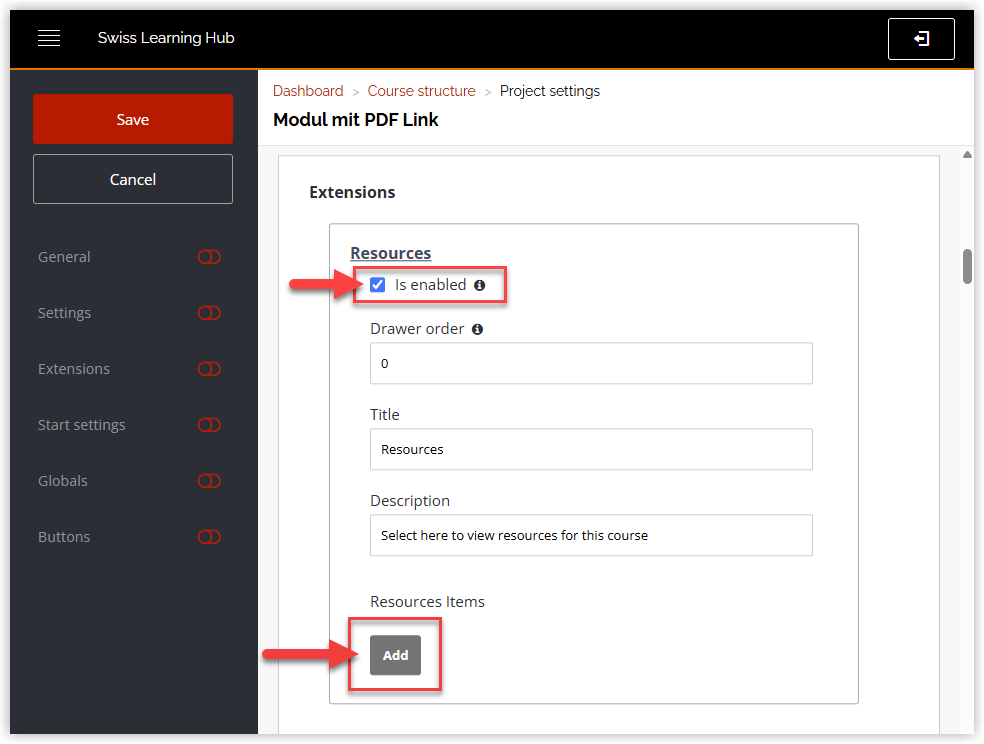984x744 pixels.
Task: Uncheck the Is enabled checkbox
Action: (378, 285)
